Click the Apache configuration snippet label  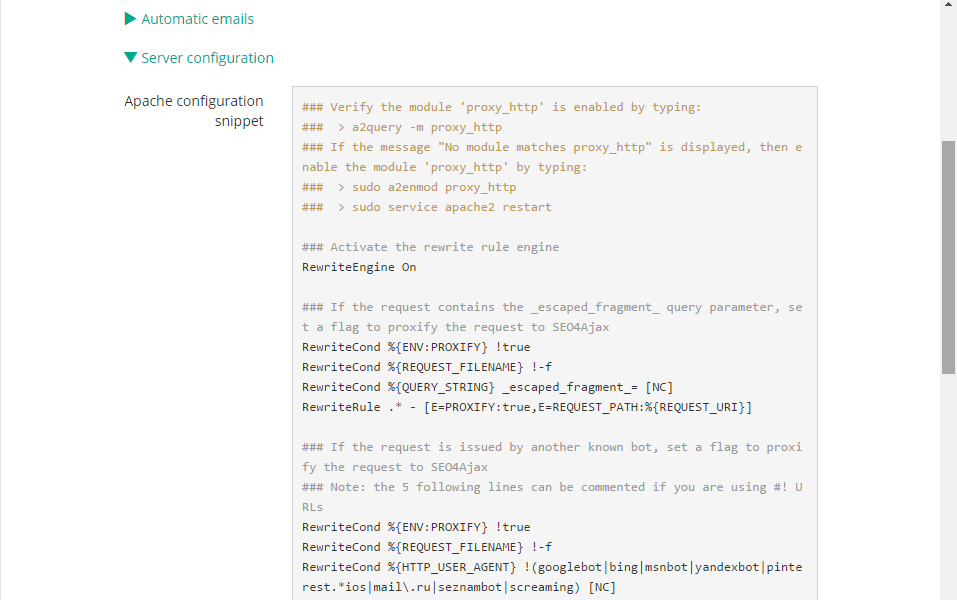pos(194,111)
